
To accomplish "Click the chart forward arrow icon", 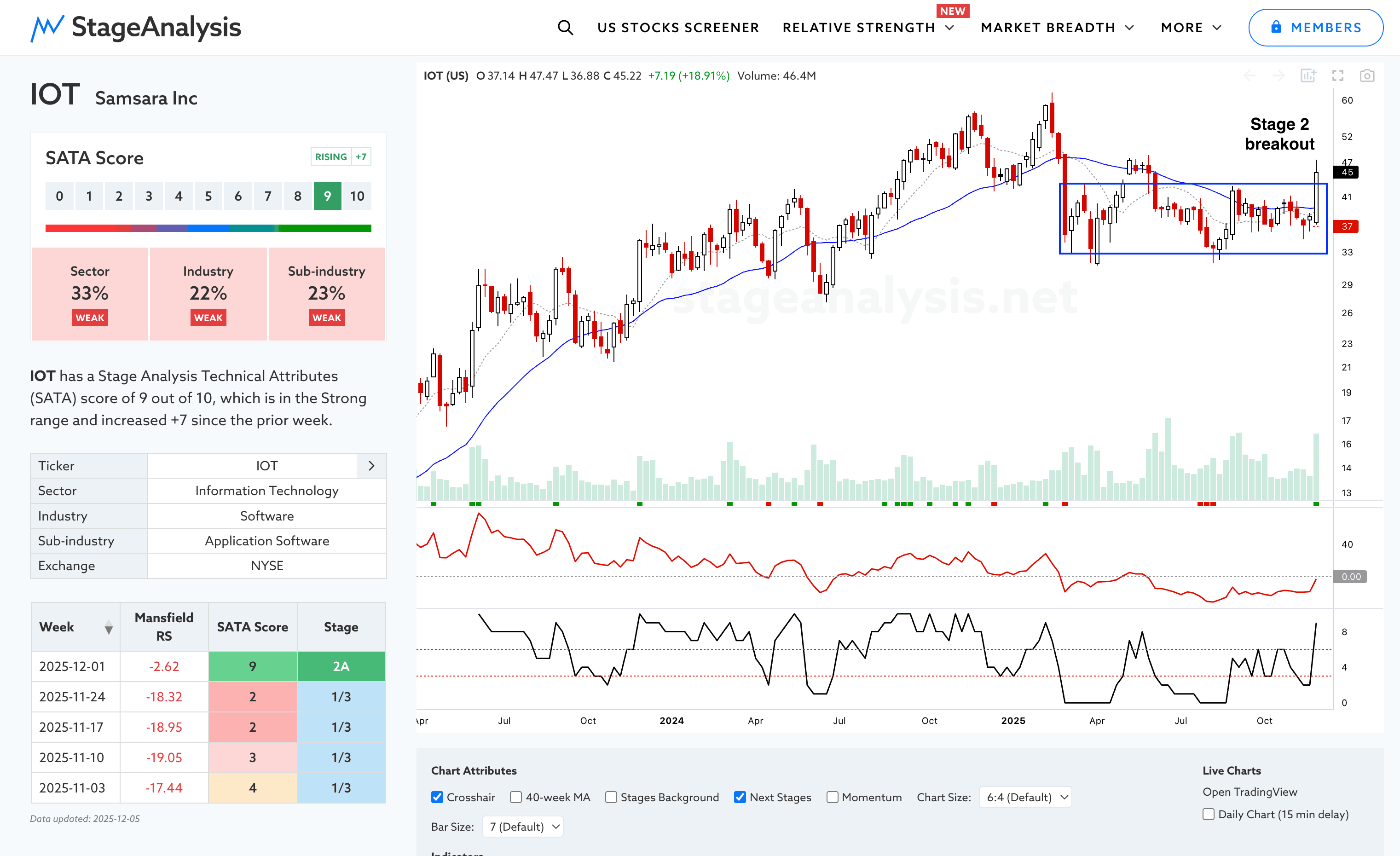I will [1279, 75].
